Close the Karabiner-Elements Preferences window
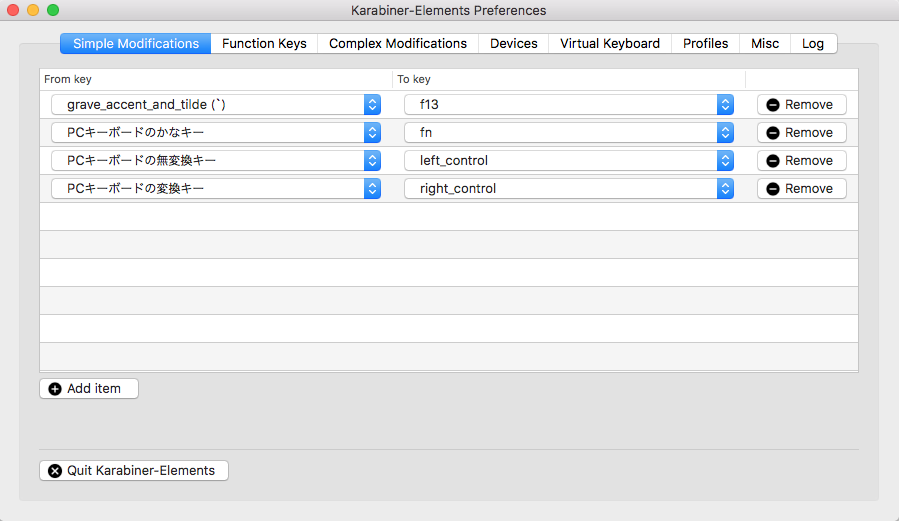 click(13, 10)
